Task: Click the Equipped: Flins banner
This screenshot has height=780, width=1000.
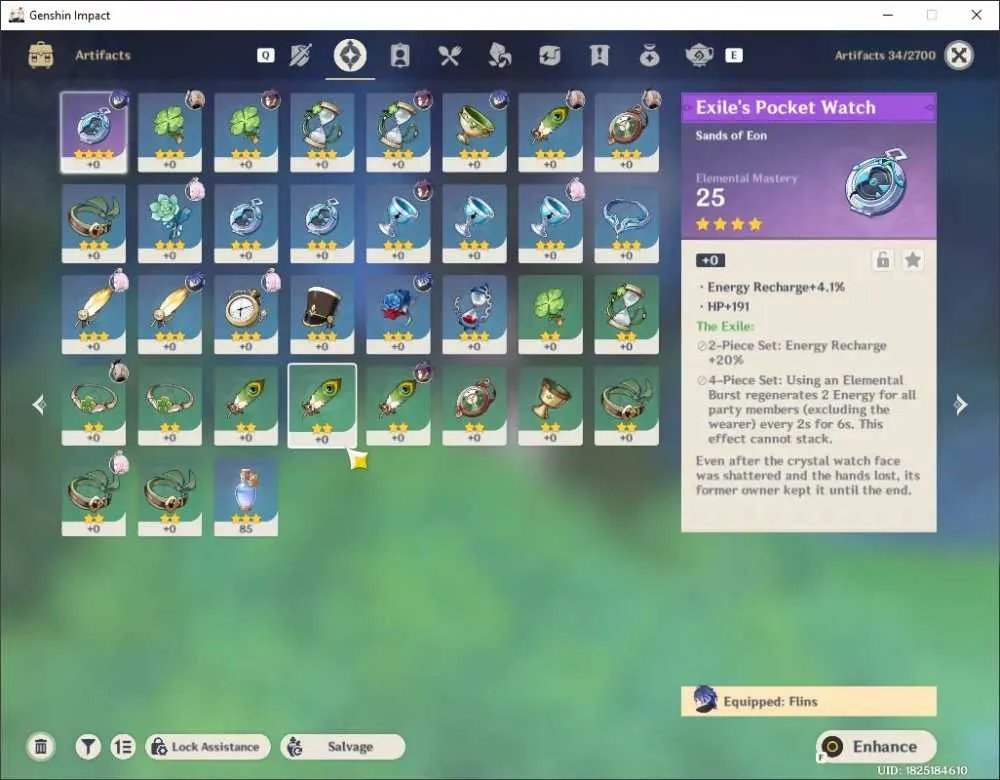Action: [809, 702]
